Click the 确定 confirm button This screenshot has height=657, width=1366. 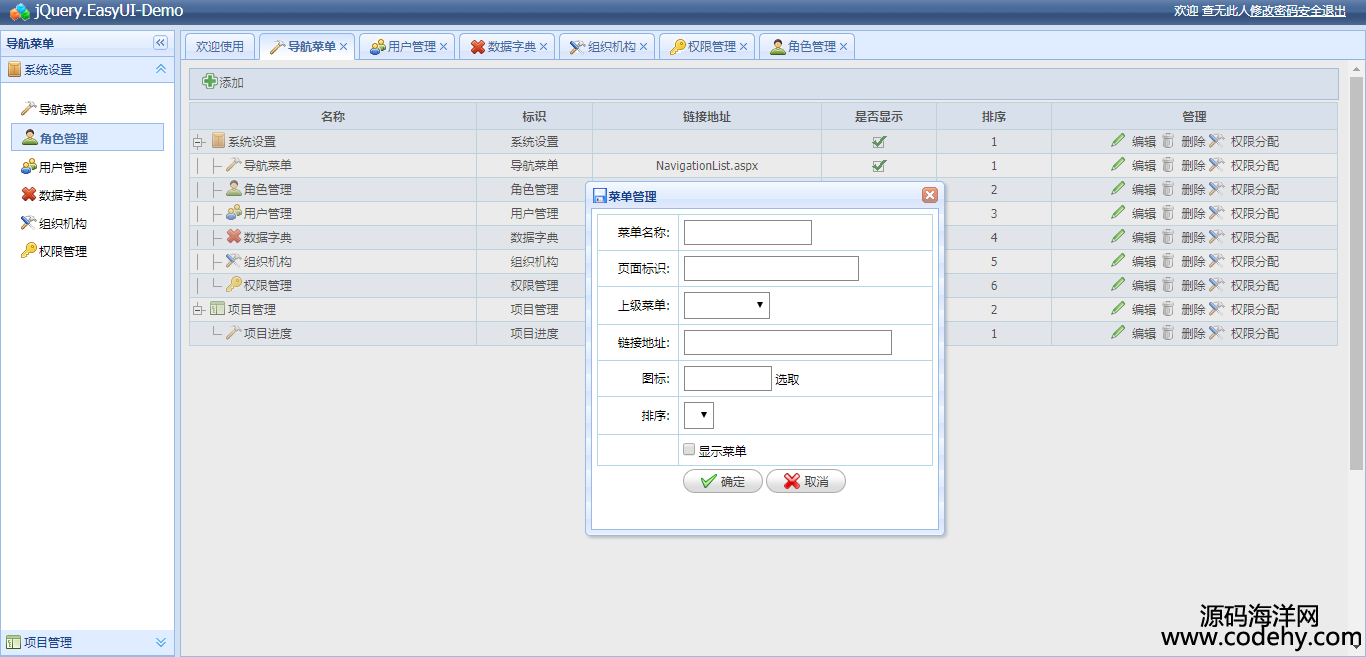click(x=722, y=481)
